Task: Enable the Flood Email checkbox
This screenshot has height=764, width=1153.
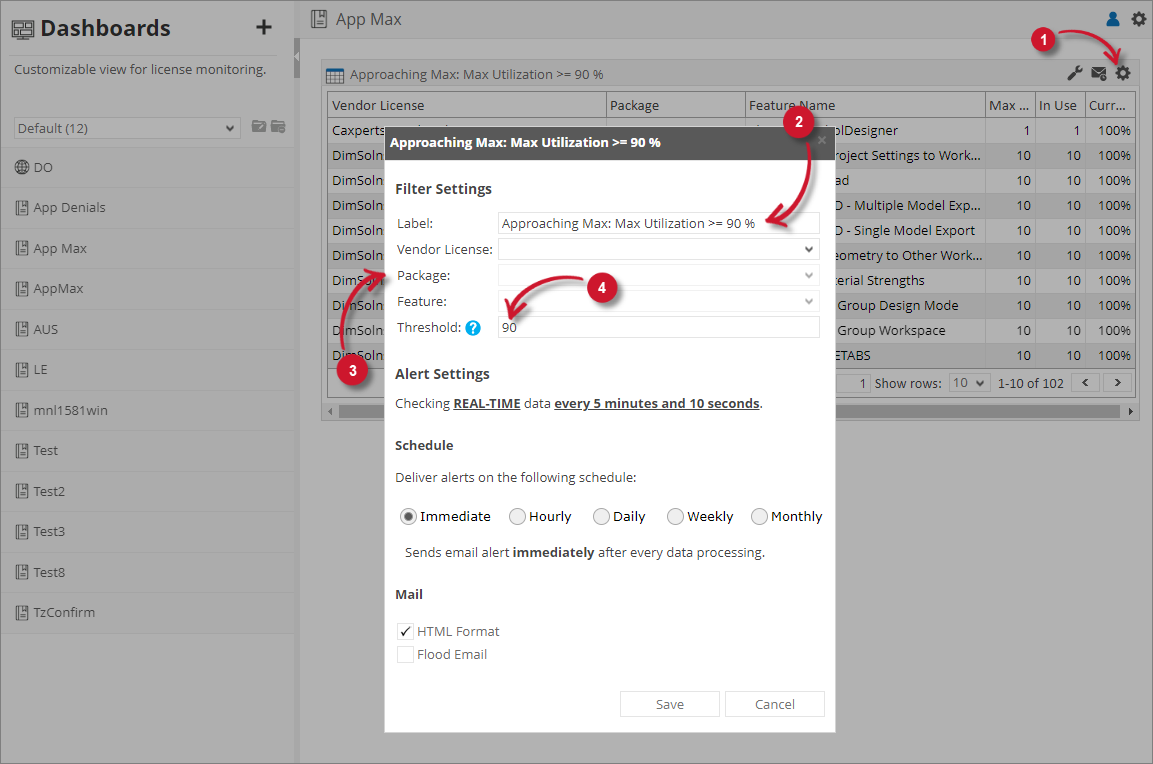Action: point(405,654)
